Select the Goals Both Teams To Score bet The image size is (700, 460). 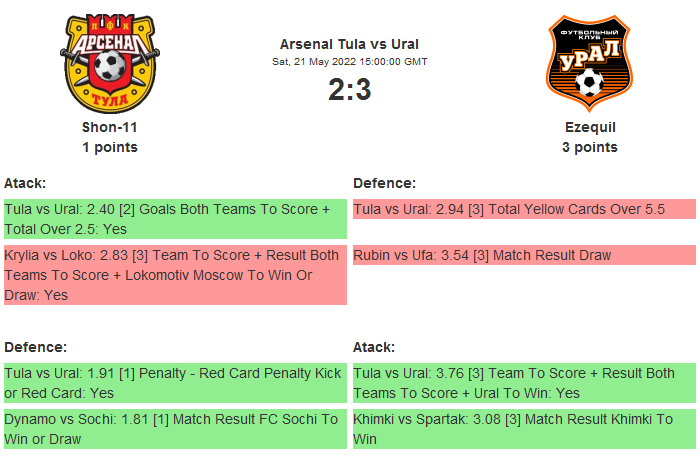coord(175,218)
